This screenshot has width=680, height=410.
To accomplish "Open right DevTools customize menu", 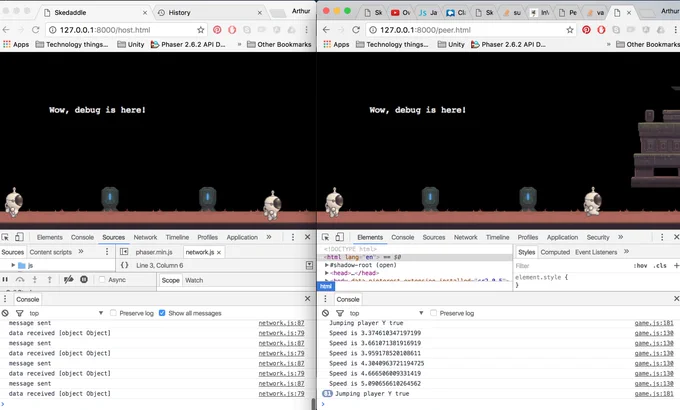I will (662, 237).
